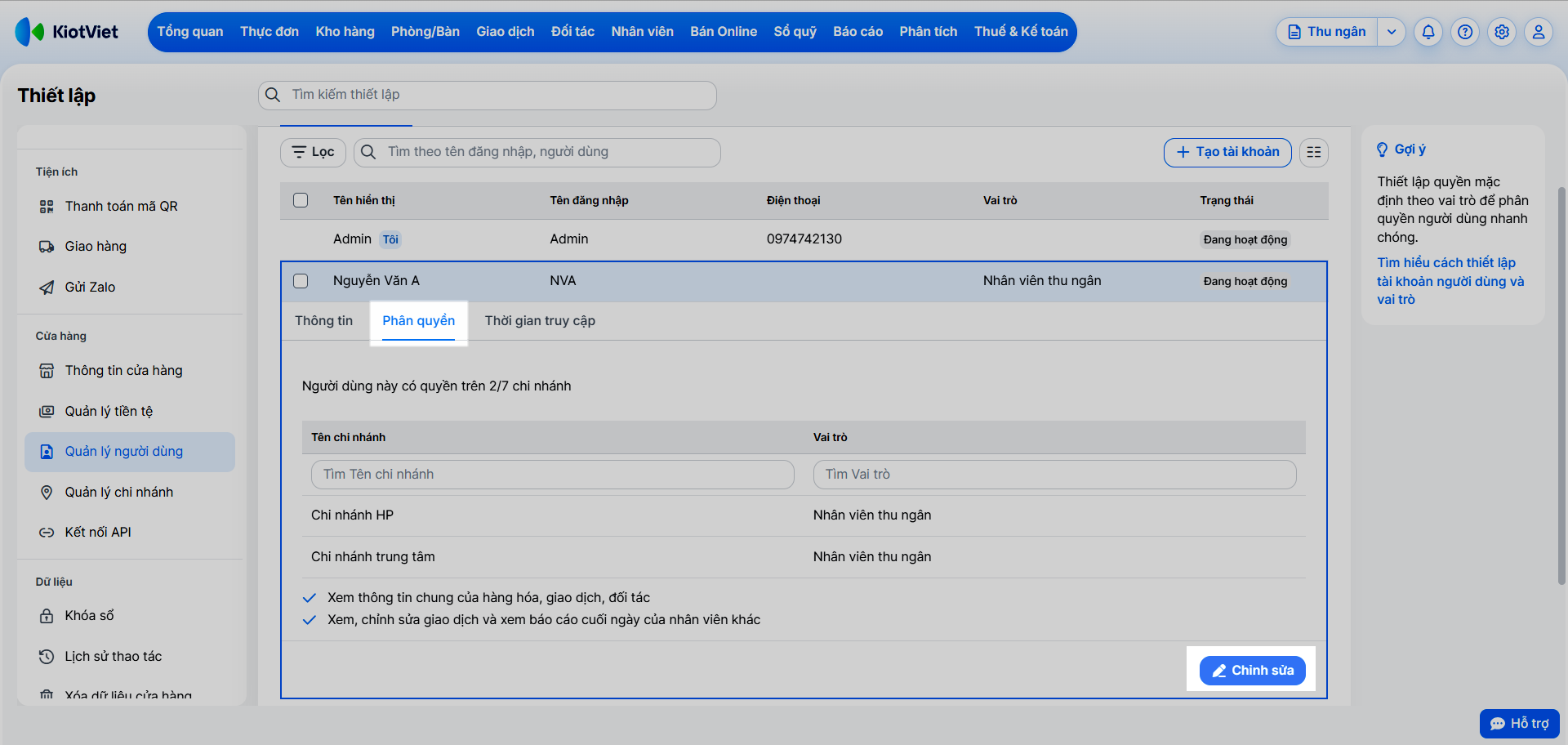
Task: Click the Lọc filter button
Action: pyautogui.click(x=314, y=152)
